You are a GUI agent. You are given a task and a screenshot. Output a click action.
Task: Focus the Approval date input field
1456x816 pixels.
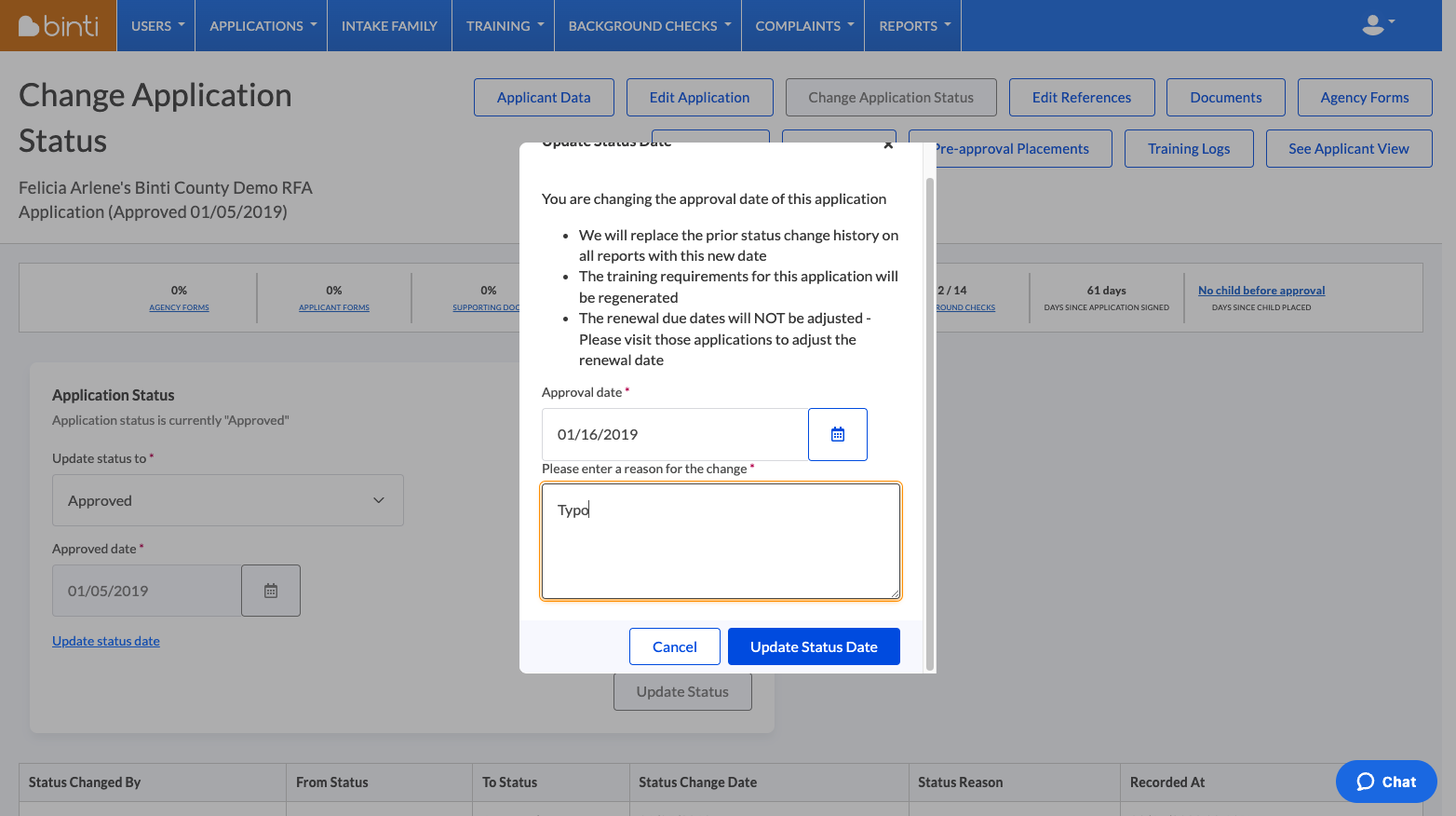point(675,434)
